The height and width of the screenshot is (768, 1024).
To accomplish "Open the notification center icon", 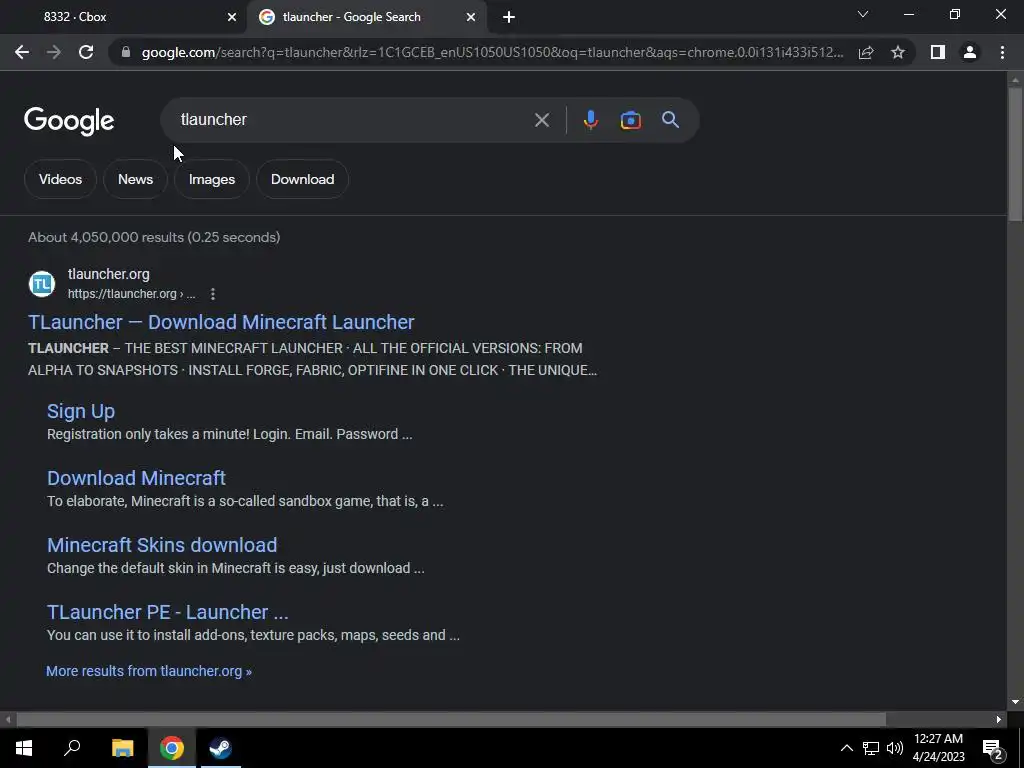I will (x=993, y=748).
